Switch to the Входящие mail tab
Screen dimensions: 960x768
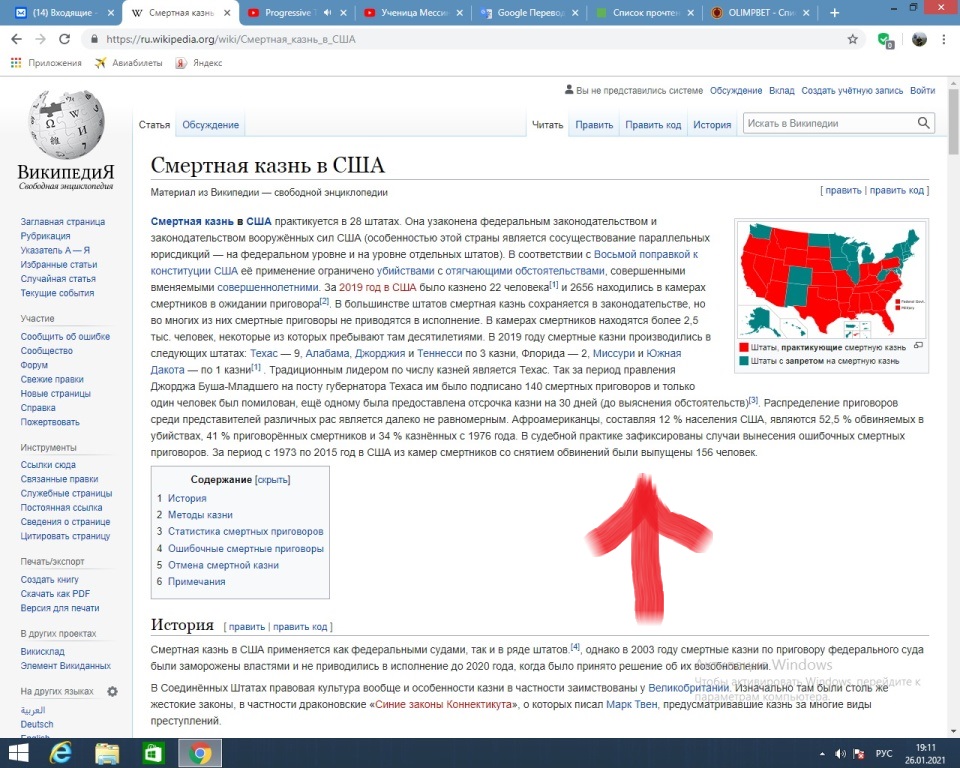[64, 12]
